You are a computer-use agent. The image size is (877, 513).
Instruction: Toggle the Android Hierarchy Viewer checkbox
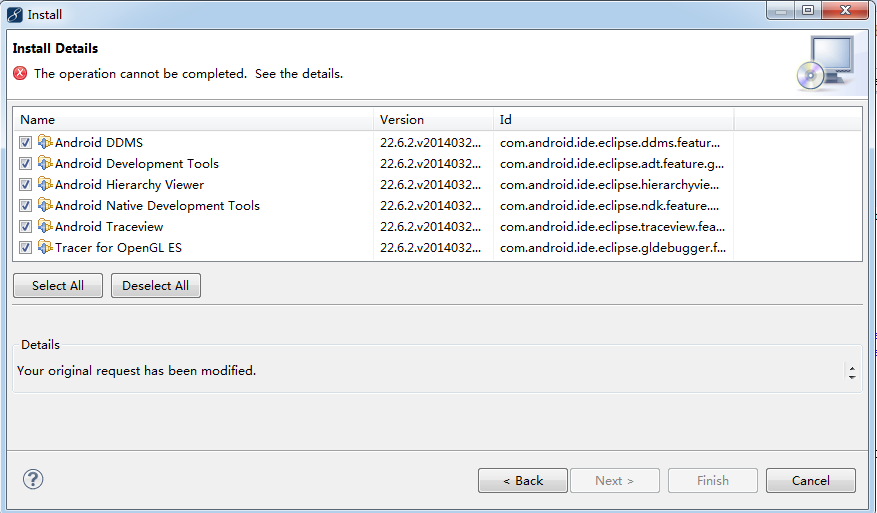pos(25,185)
